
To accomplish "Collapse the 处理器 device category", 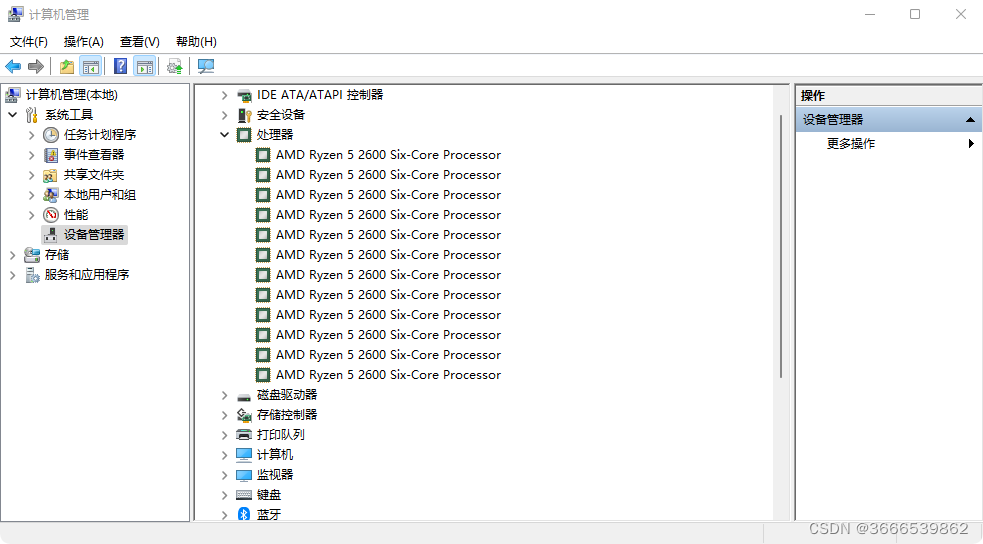I will (224, 135).
